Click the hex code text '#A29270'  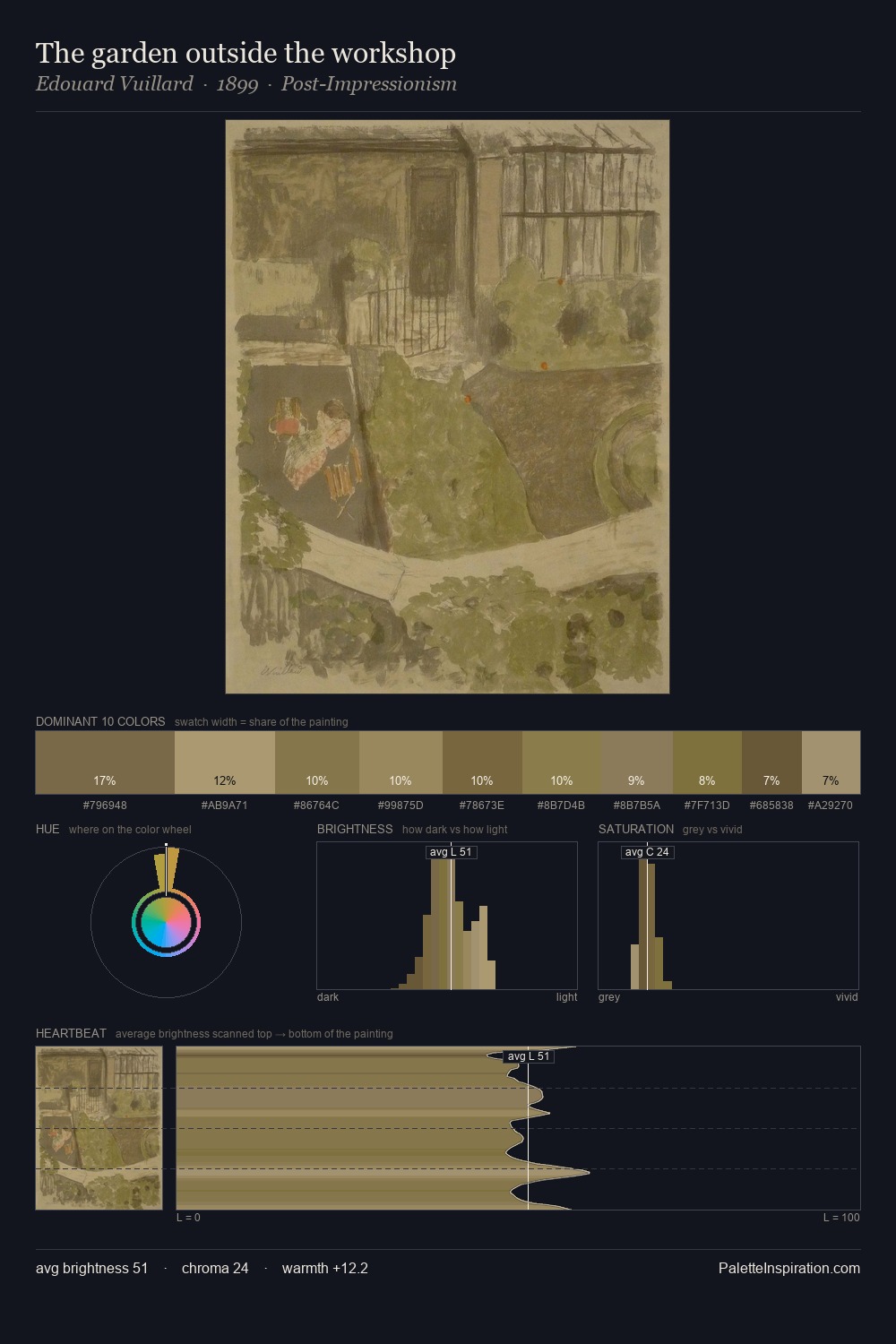point(831,806)
